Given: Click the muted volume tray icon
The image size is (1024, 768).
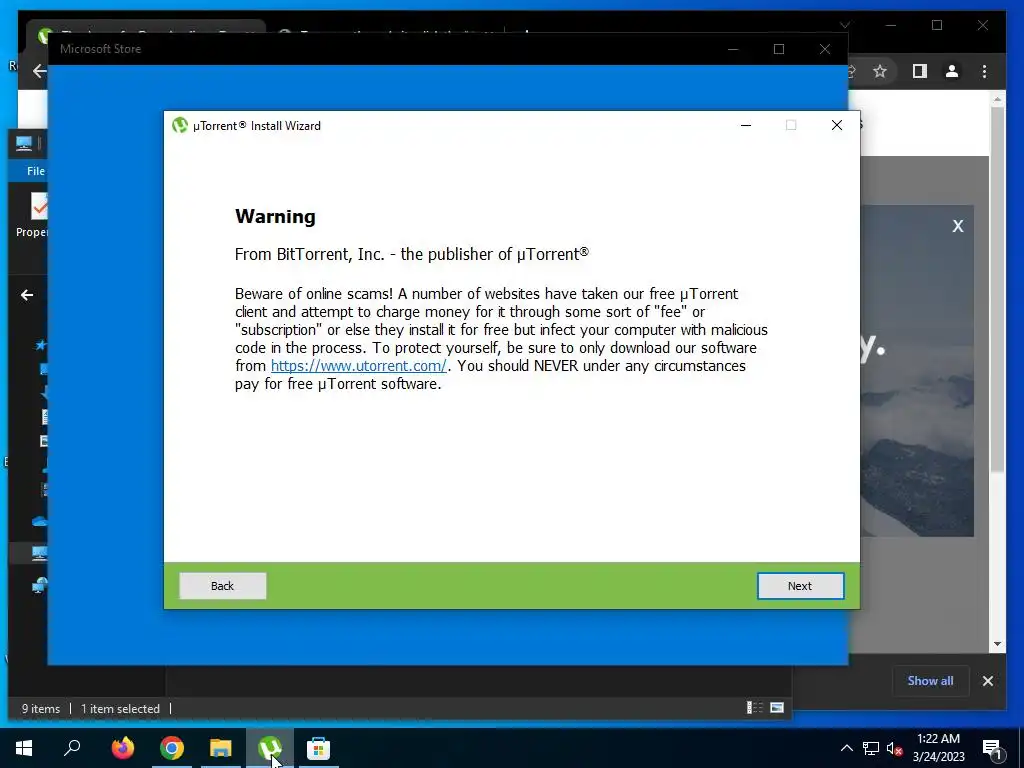Looking at the screenshot, I should pos(894,748).
